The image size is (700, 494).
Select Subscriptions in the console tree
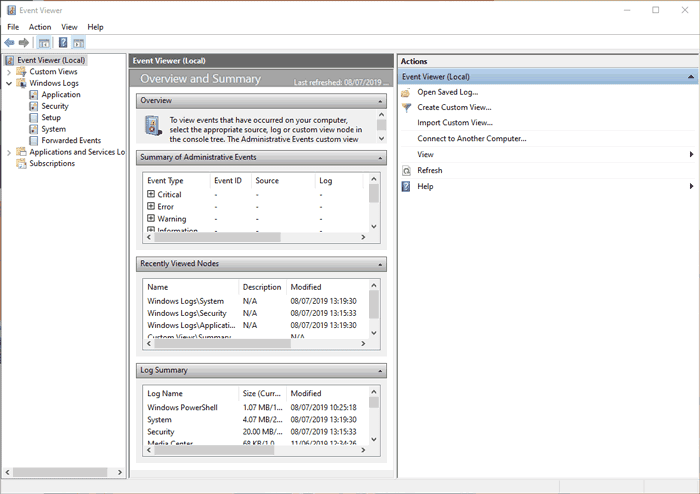52,164
